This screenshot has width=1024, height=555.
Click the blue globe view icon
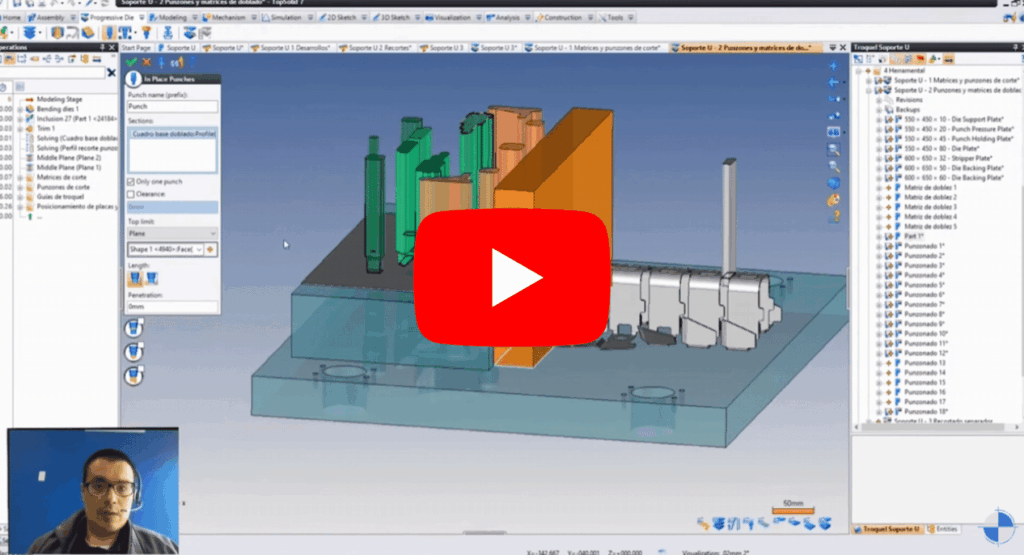[833, 183]
